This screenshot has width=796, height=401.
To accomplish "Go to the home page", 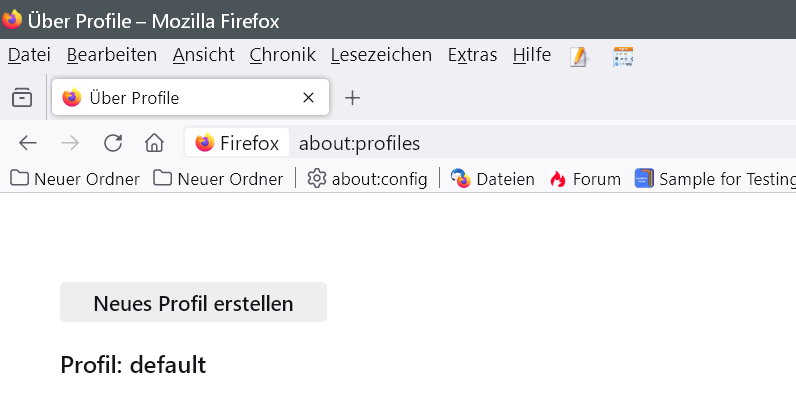I will (x=154, y=143).
